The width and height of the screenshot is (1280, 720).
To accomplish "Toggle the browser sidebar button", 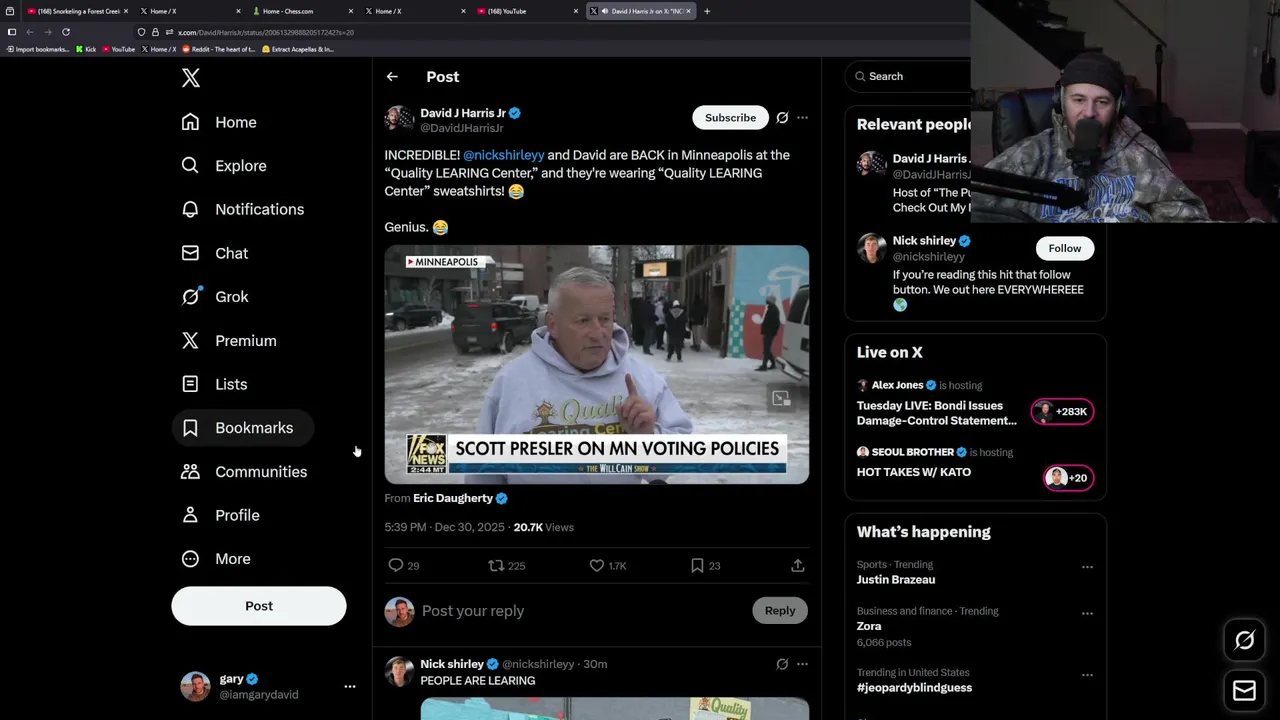I will [11, 32].
